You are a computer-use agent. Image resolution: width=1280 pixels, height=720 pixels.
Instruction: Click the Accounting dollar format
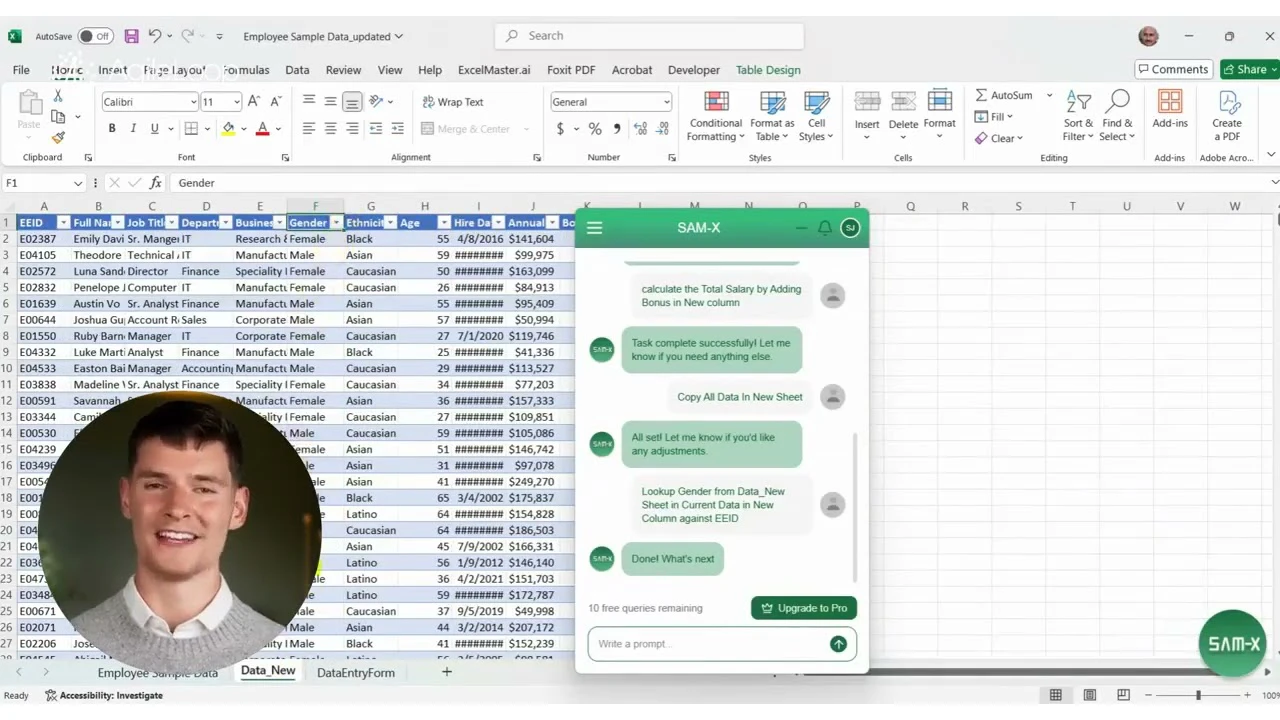click(560, 129)
